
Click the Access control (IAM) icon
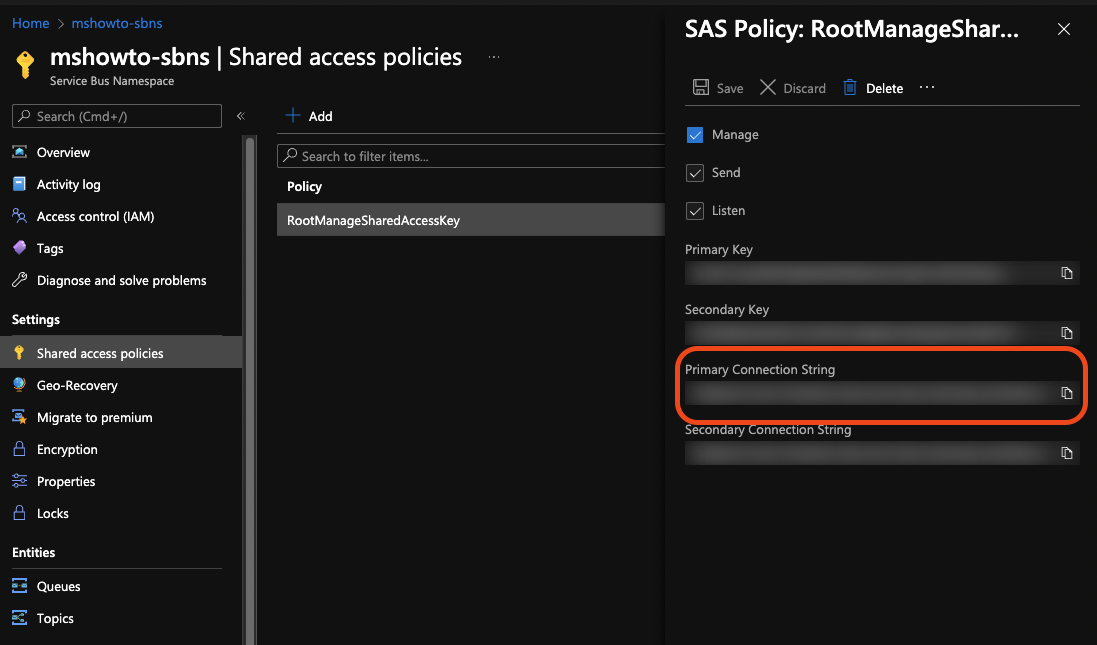(20, 216)
